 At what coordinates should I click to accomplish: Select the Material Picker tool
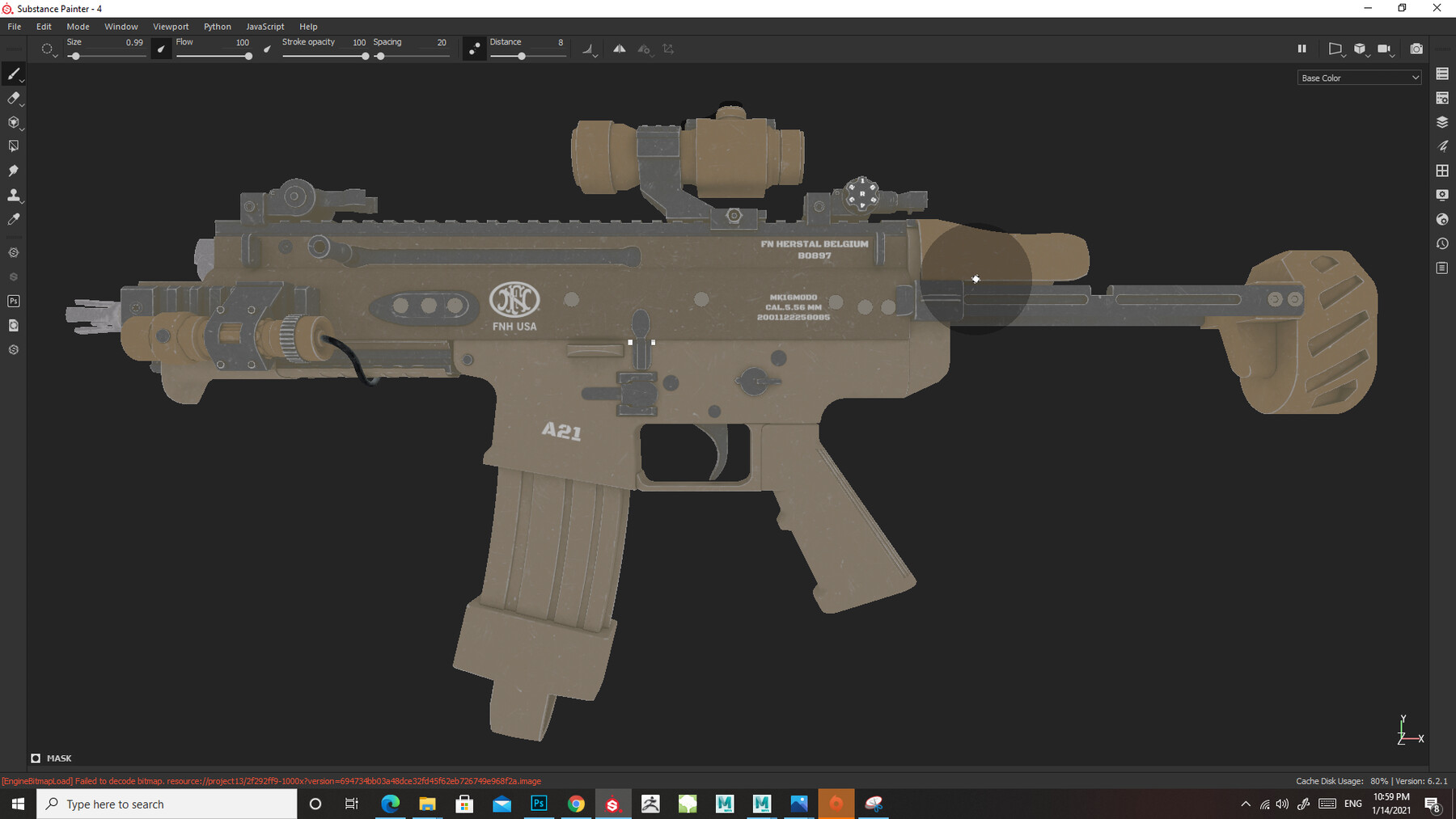pyautogui.click(x=13, y=219)
